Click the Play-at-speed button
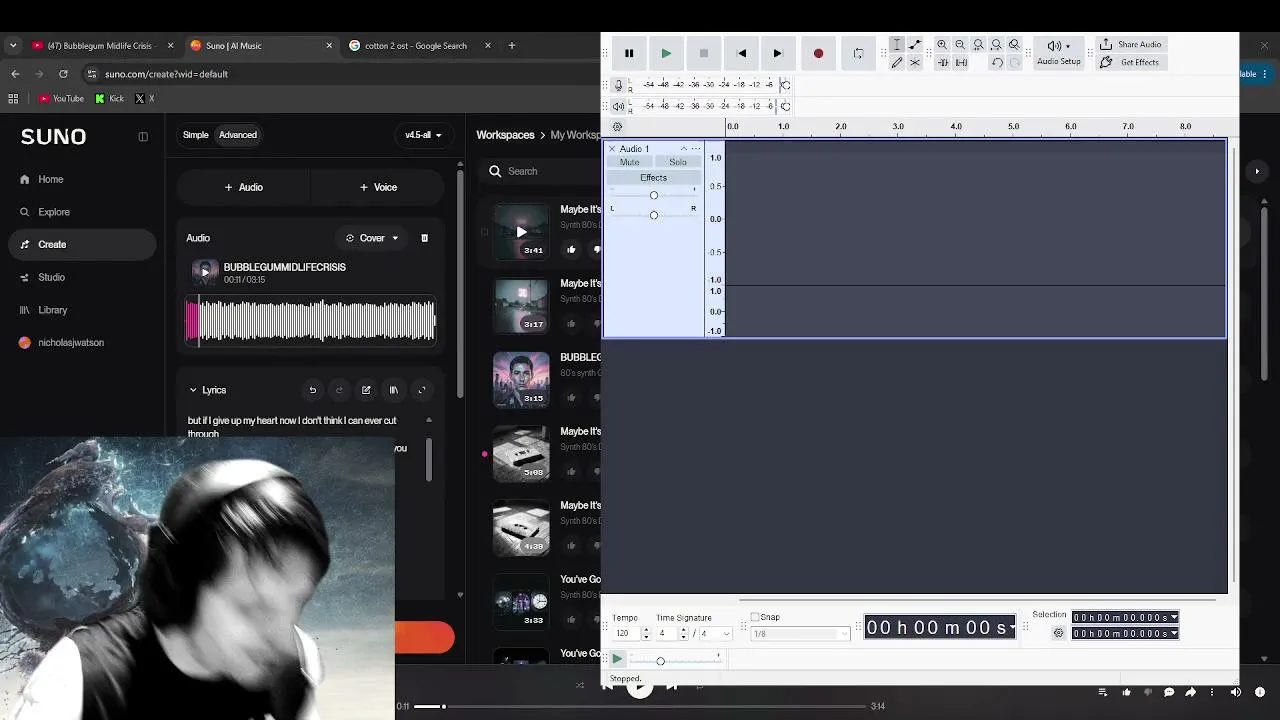This screenshot has height=720, width=1280. (x=617, y=660)
